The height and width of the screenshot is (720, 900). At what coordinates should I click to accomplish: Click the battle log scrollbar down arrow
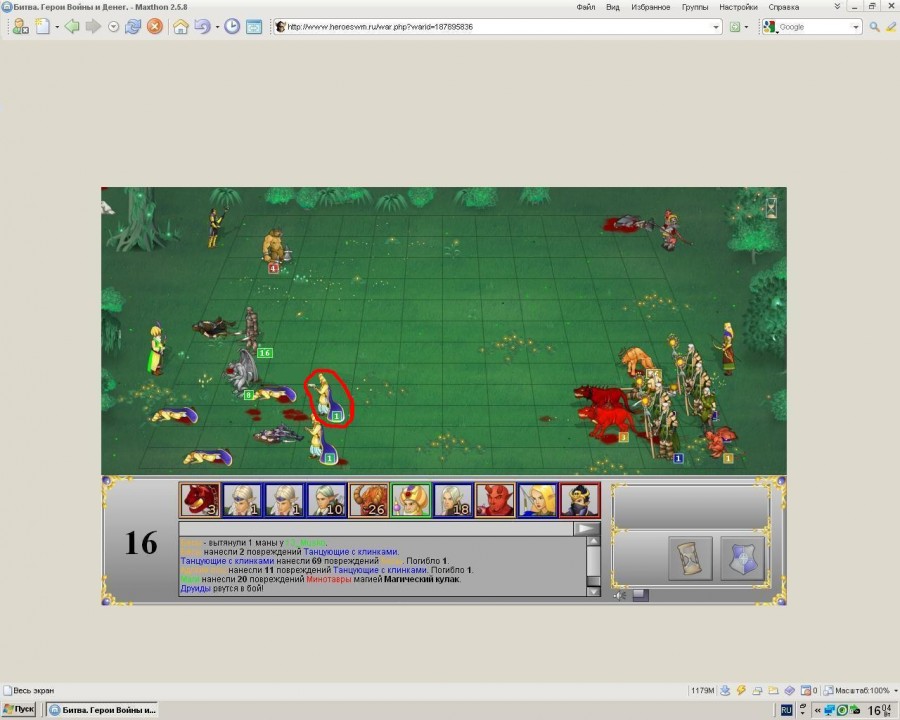click(x=593, y=591)
